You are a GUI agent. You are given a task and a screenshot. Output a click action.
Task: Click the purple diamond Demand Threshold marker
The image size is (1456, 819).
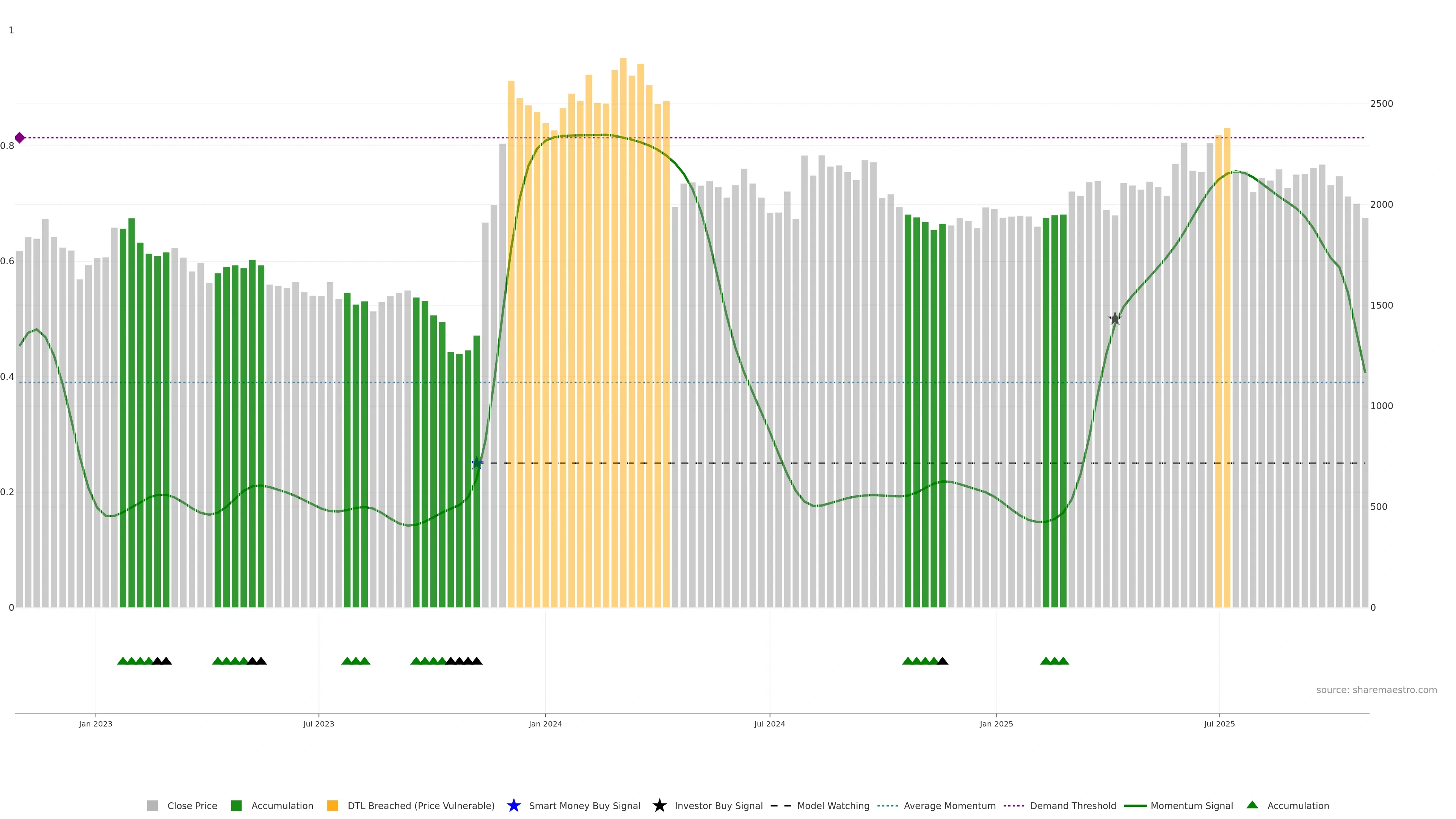pyautogui.click(x=20, y=137)
